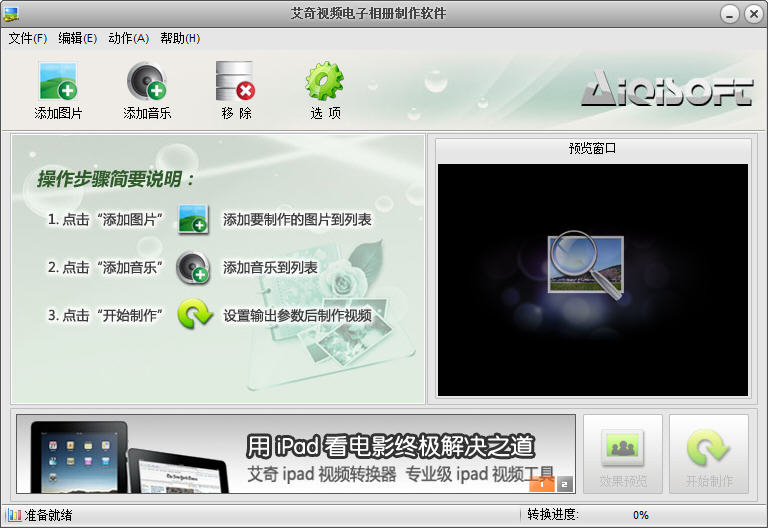
Task: Click the speaker icon in step 2 instructions
Action: (x=193, y=267)
